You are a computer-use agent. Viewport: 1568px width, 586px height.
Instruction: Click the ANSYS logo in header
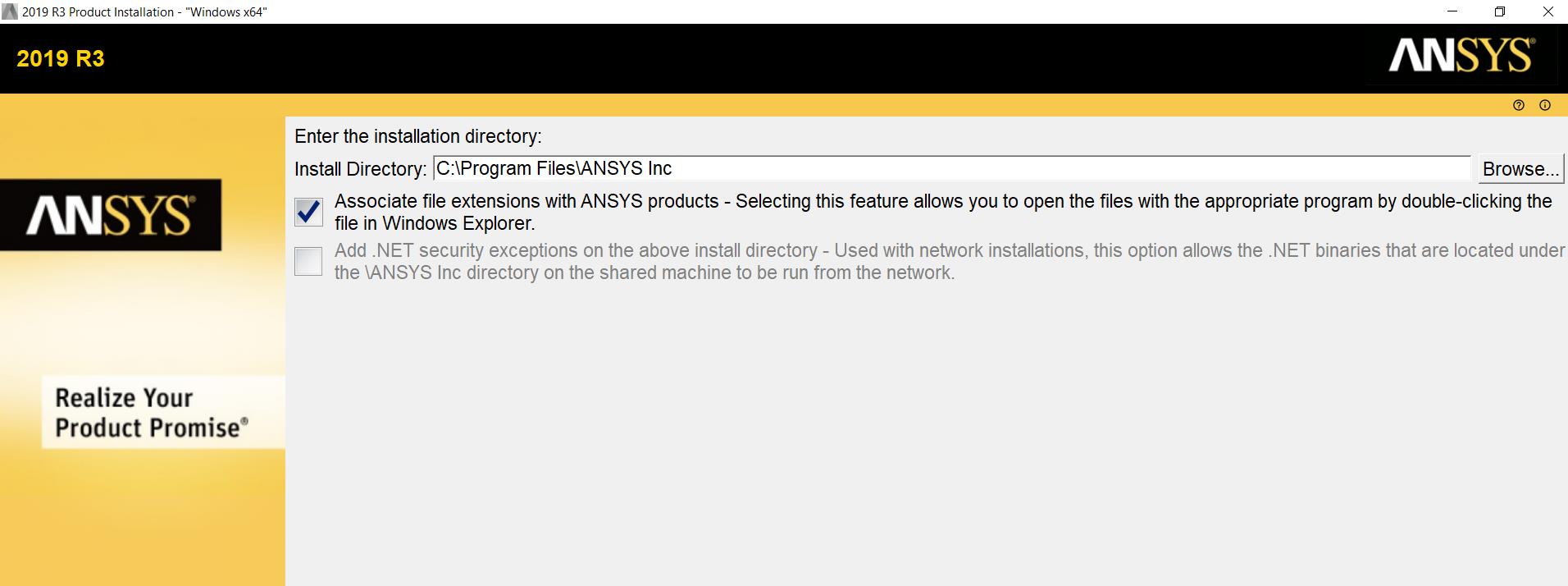tap(1461, 56)
